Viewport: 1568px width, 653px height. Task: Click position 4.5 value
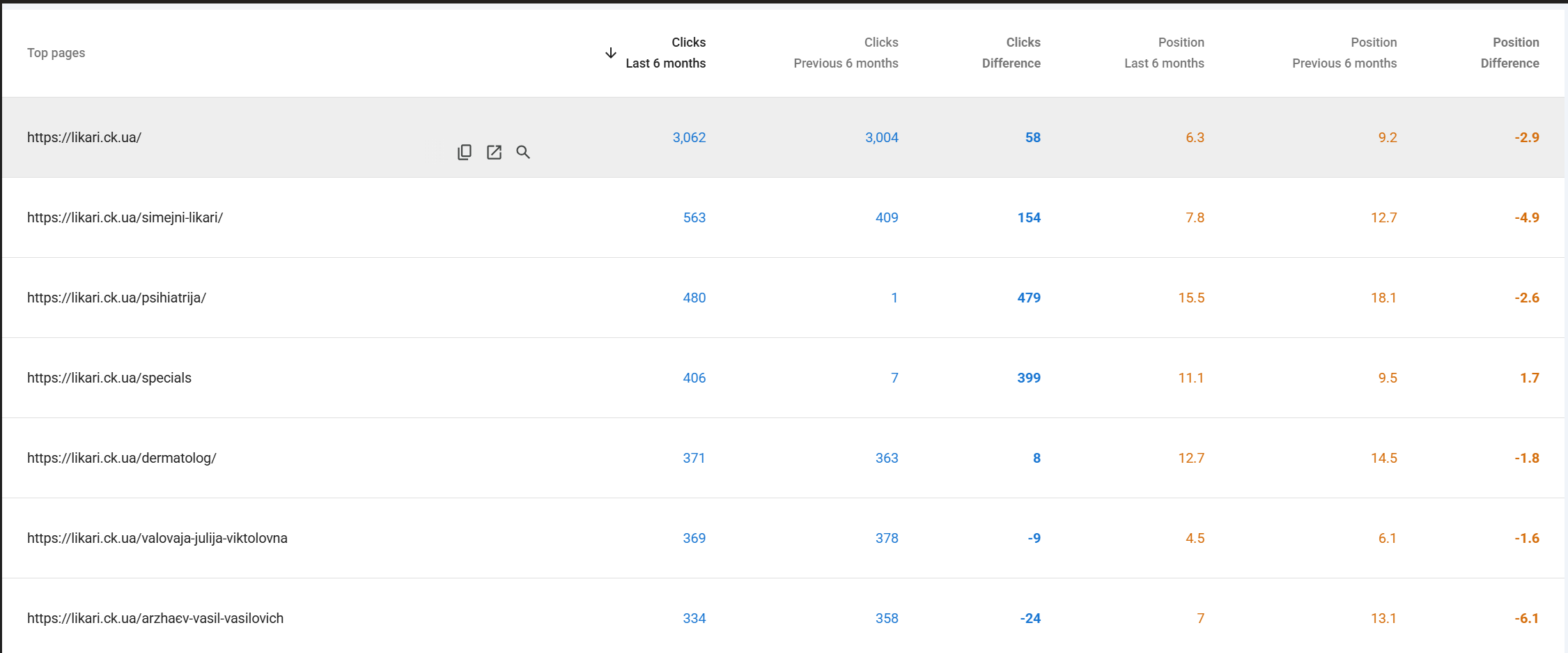pyautogui.click(x=1195, y=538)
